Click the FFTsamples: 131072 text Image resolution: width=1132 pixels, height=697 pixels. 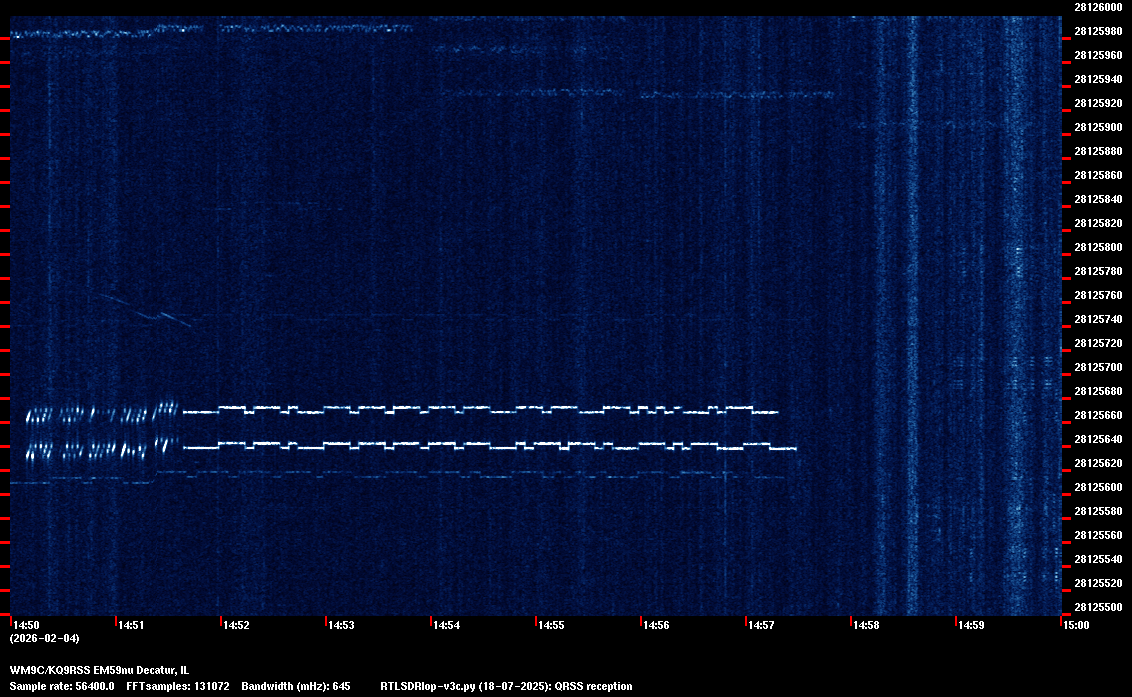tap(178, 686)
